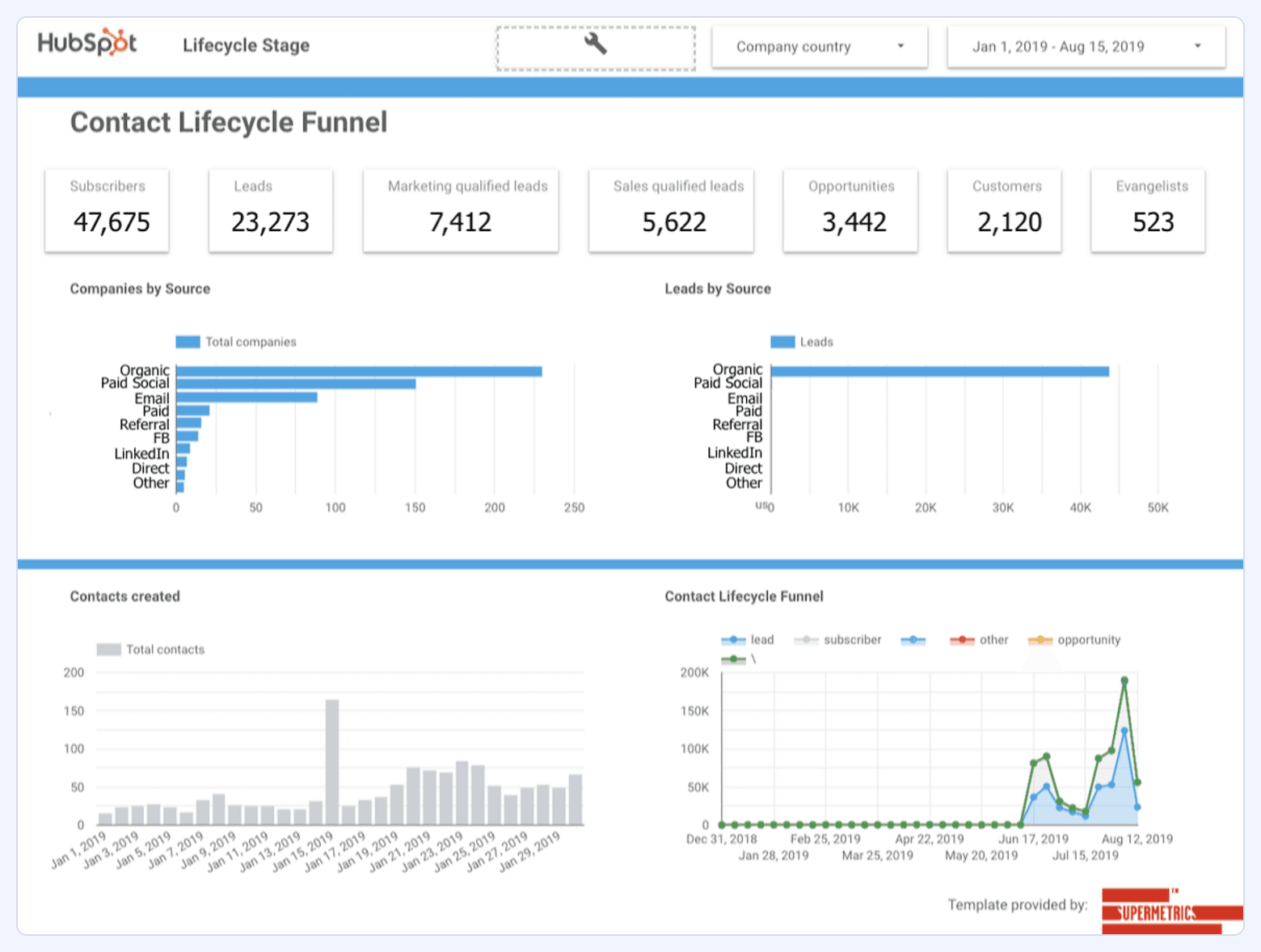Click the HubSpot logo

(86, 42)
